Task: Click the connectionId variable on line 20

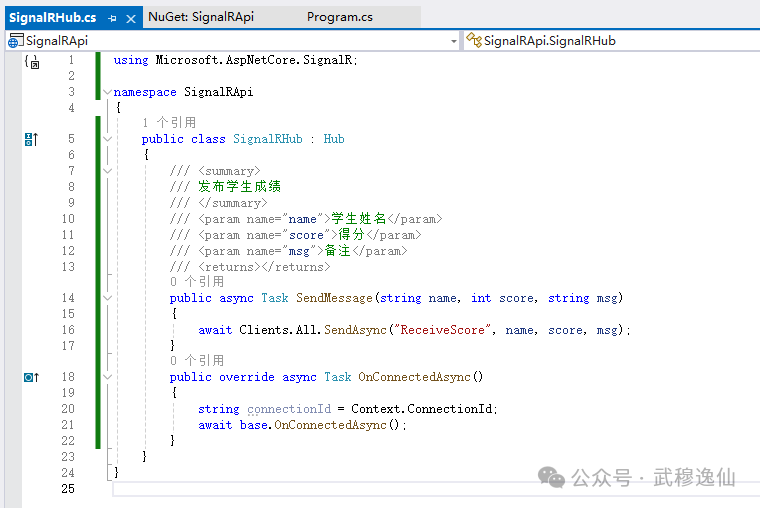Action: 289,409
